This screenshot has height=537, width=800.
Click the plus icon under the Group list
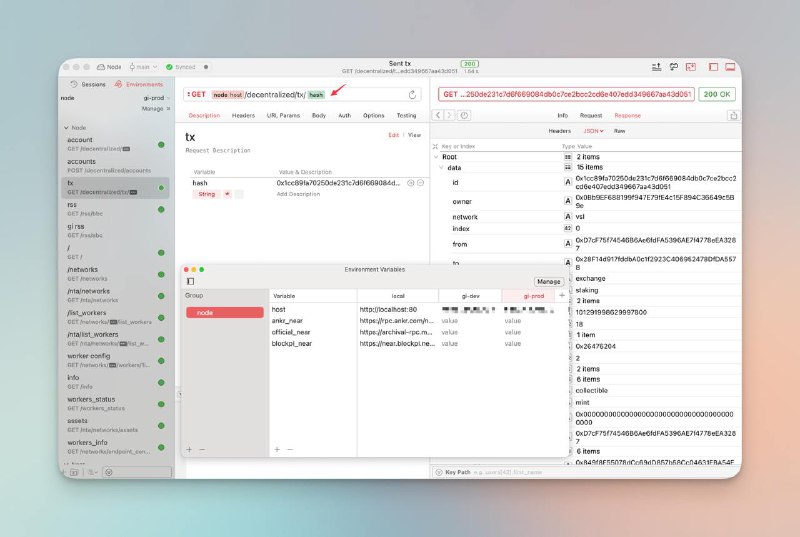tap(188, 449)
